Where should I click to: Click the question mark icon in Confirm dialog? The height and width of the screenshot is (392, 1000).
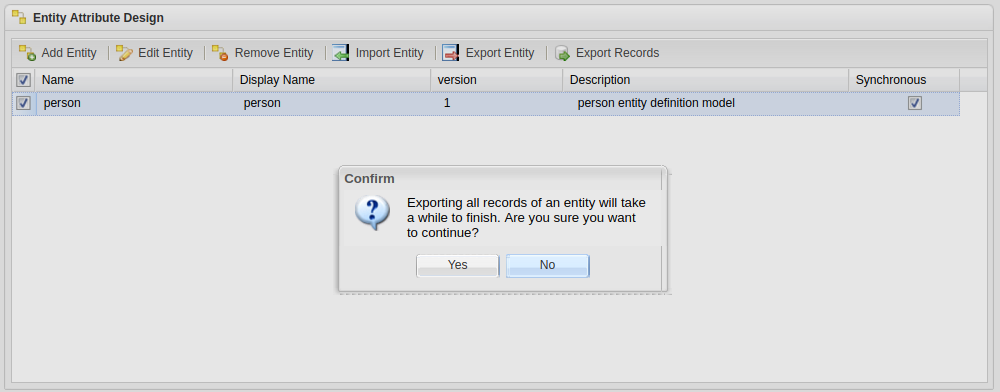(x=373, y=213)
